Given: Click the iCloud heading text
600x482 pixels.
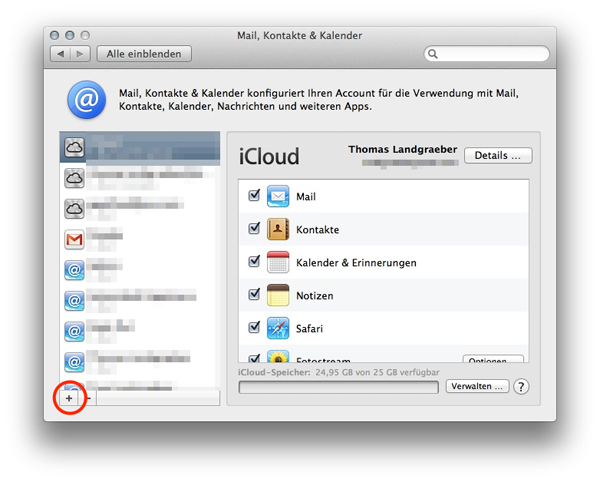Looking at the screenshot, I should coord(269,156).
